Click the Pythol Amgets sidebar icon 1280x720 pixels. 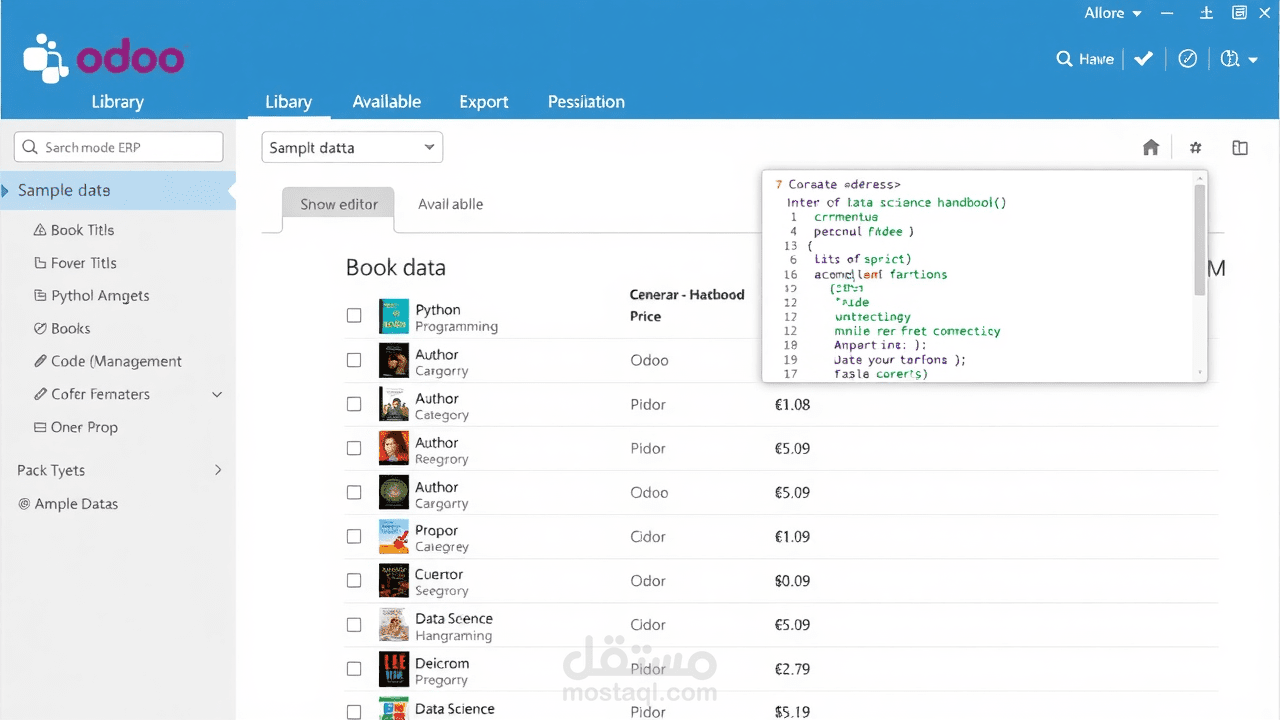(x=40, y=296)
